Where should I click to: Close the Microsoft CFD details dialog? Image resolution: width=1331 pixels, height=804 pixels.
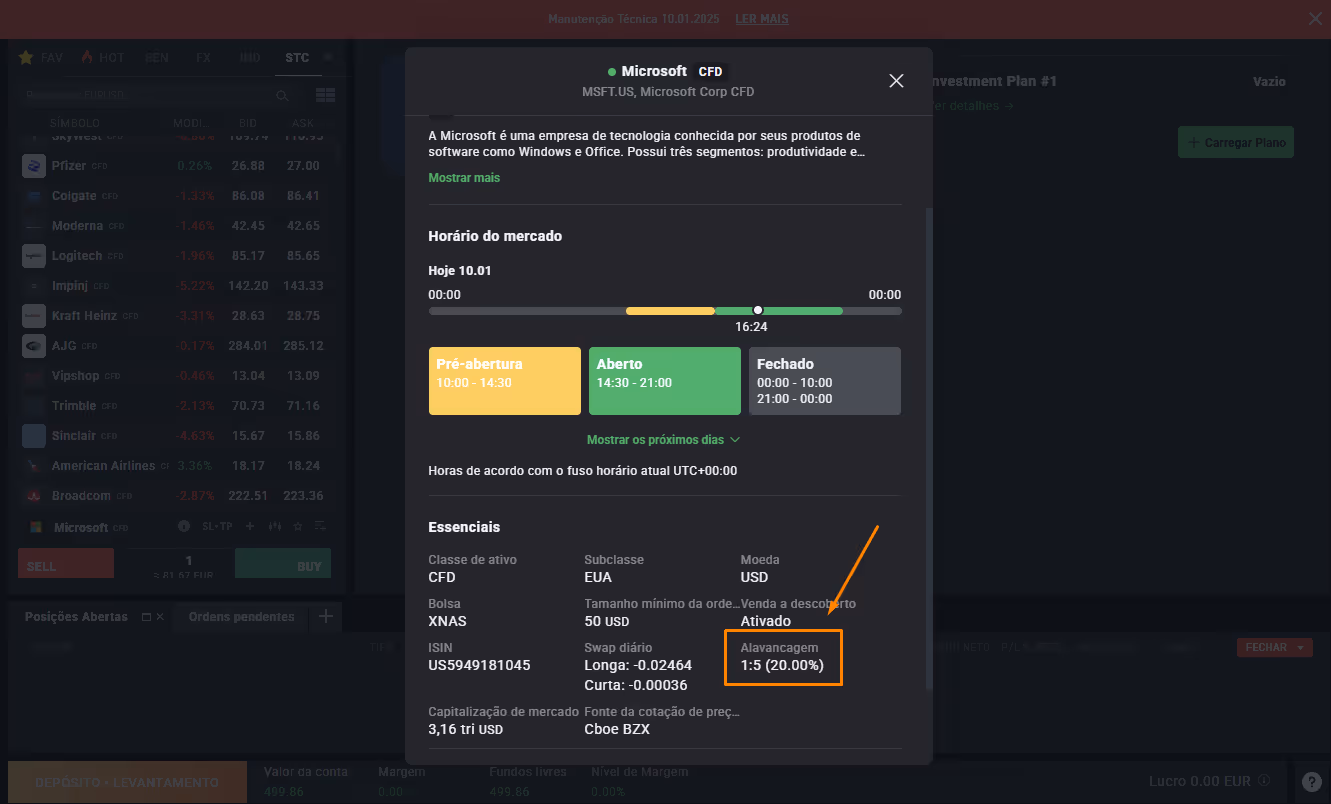[896, 81]
